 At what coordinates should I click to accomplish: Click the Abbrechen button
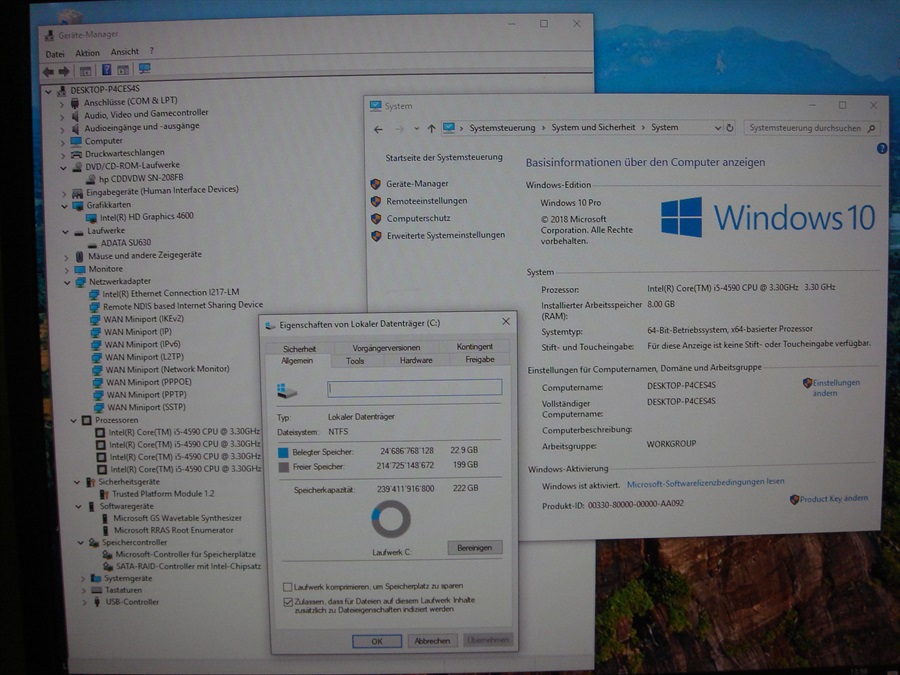(x=432, y=641)
